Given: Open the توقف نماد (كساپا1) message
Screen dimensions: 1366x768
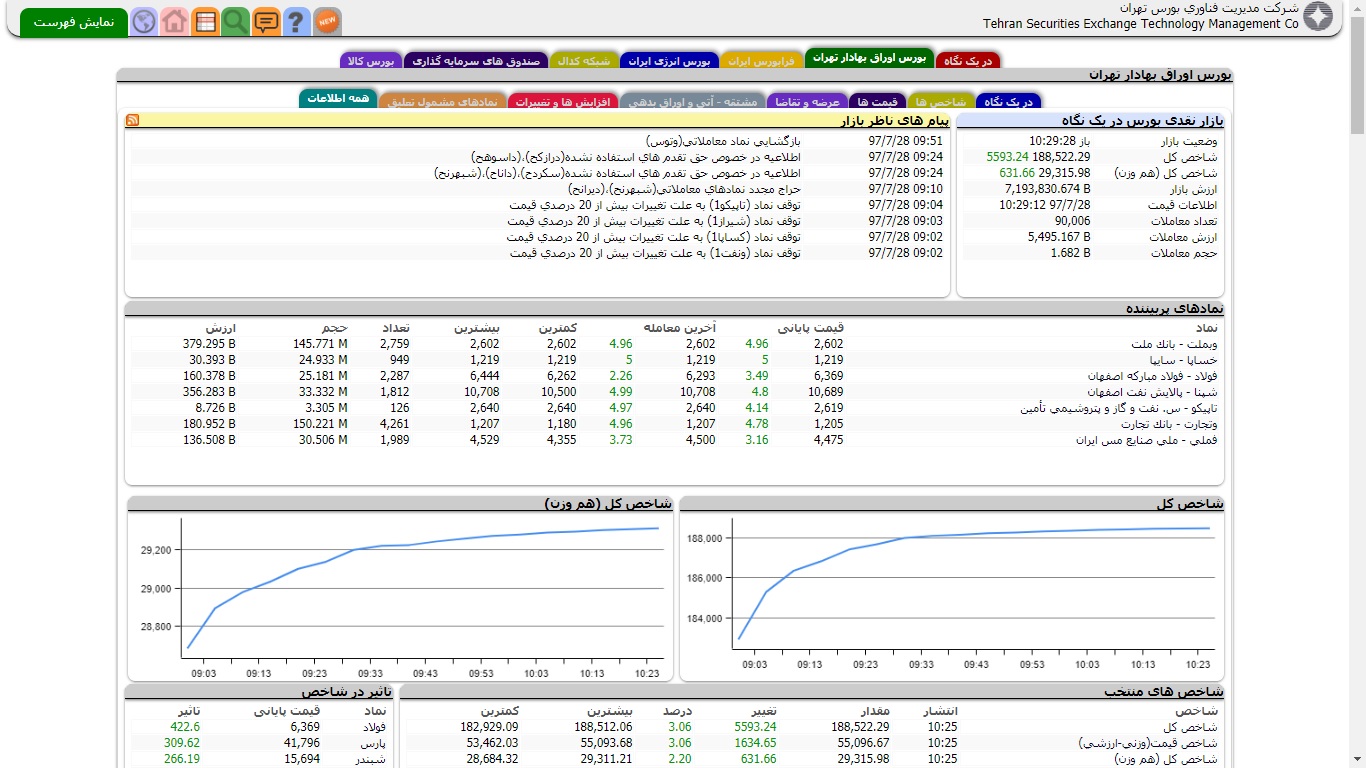Looking at the screenshot, I should [x=654, y=237].
